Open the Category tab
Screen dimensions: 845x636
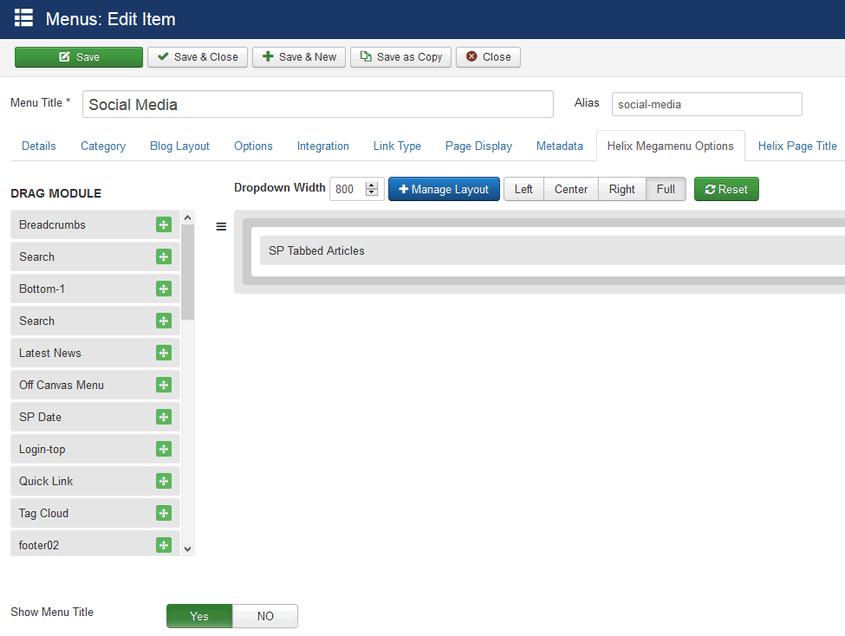pos(103,146)
